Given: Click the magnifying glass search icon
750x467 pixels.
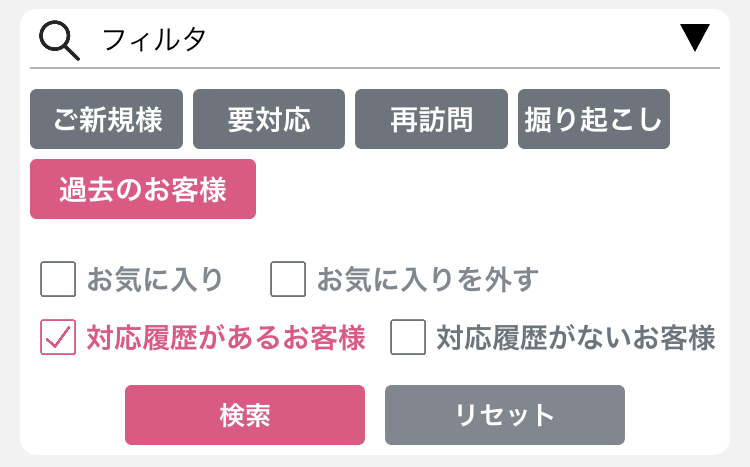Looking at the screenshot, I should 59,40.
